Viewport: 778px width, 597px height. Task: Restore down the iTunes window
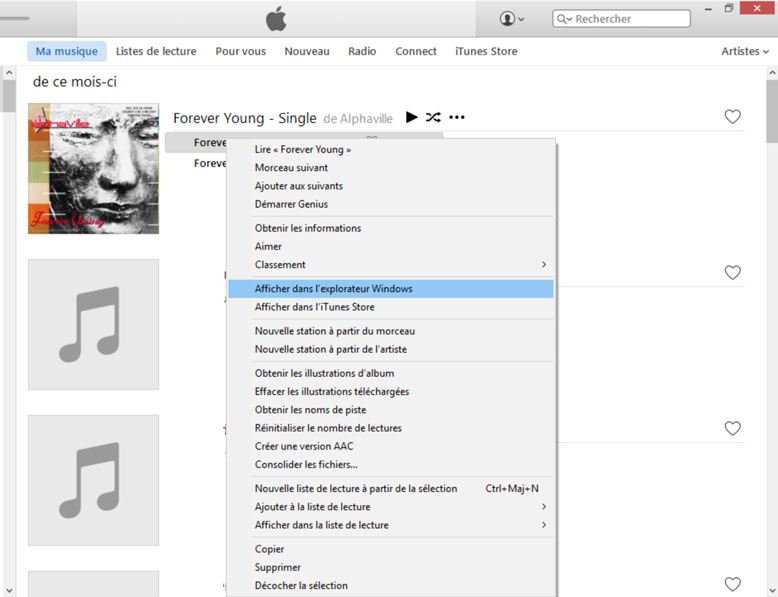728,8
